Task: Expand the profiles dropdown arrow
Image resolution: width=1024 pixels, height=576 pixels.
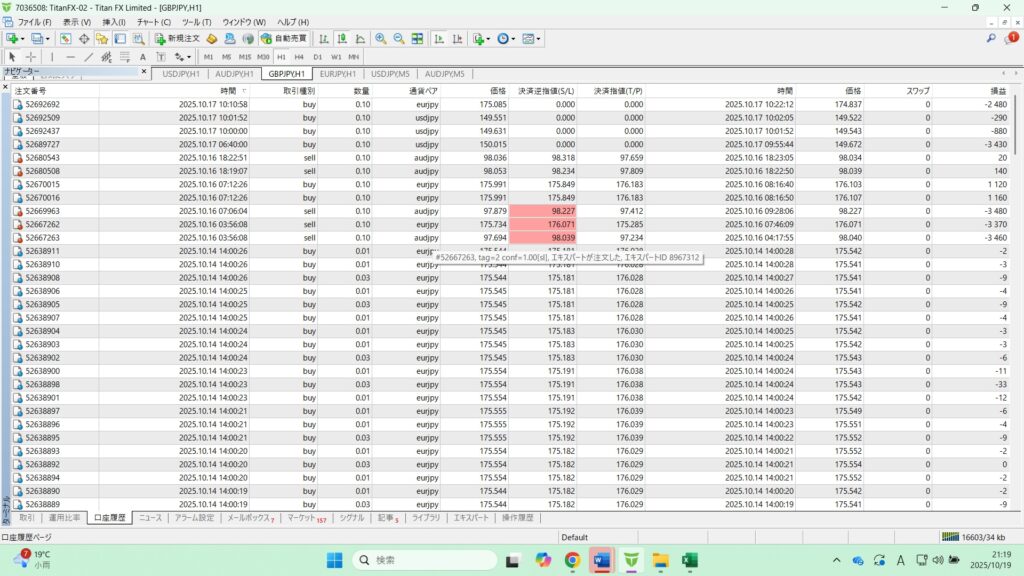Action: pos(48,38)
